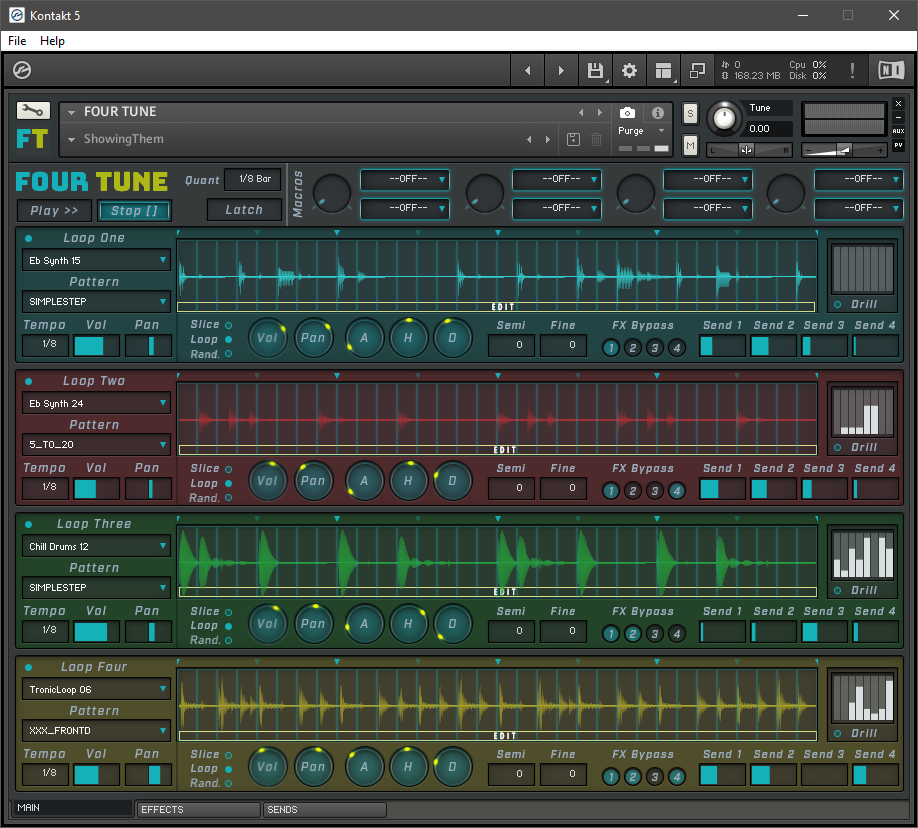Expand the 5_TO_20 pattern dropdown
This screenshot has width=918, height=828.
coord(96,445)
